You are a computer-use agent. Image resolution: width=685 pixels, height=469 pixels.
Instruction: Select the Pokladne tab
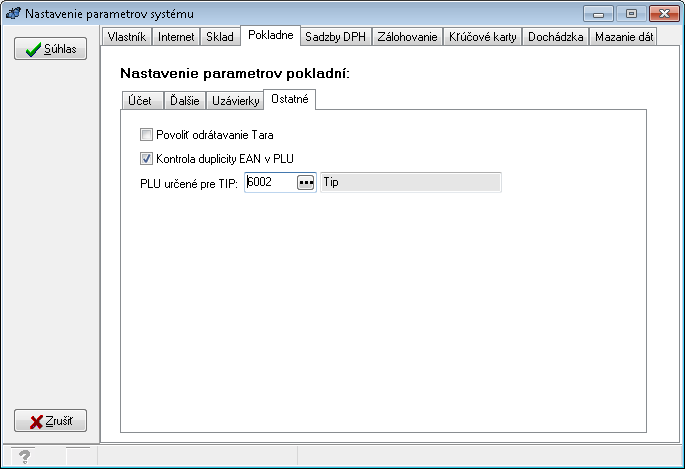pos(270,35)
